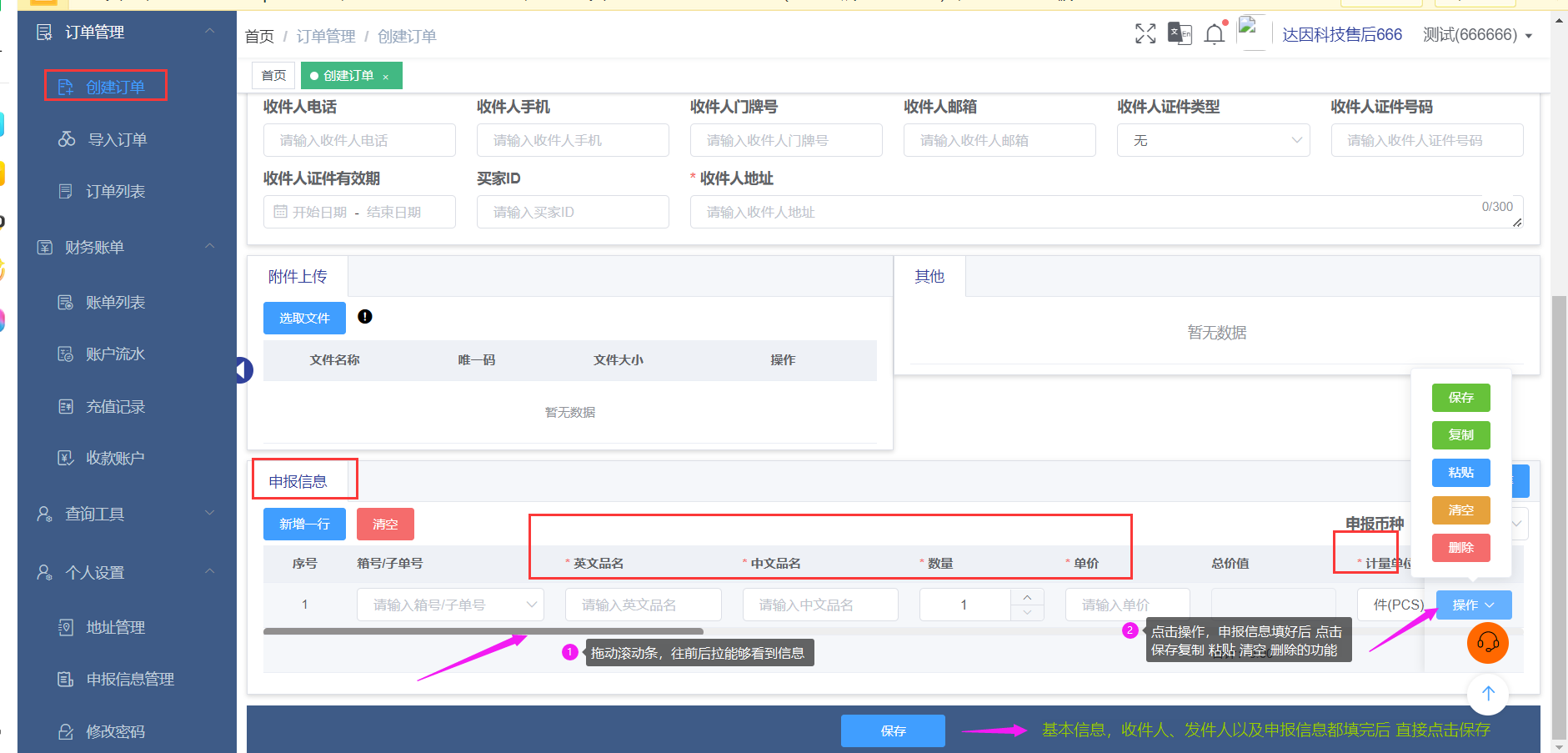Open the 箱号/子单号 dropdown
1568x753 pixels.
click(x=450, y=605)
